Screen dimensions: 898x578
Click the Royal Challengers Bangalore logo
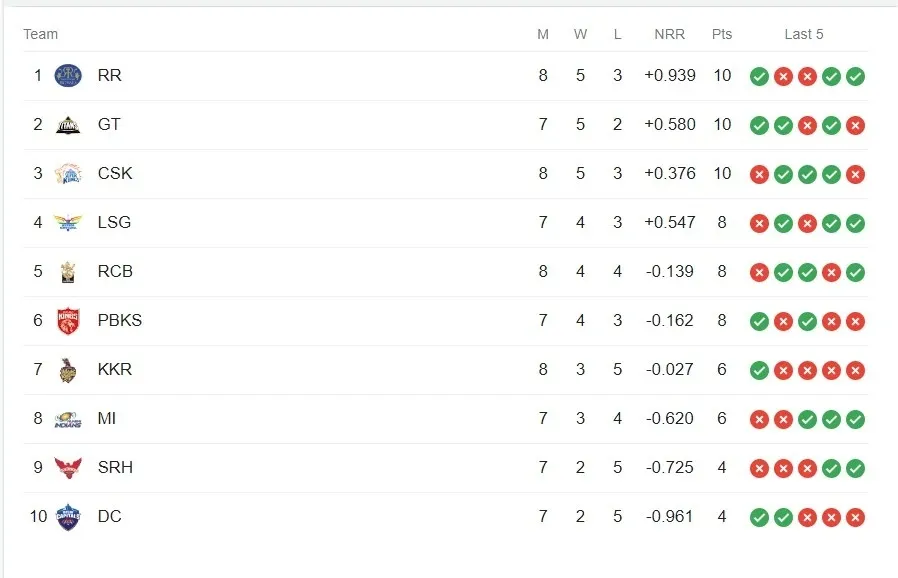coord(68,271)
